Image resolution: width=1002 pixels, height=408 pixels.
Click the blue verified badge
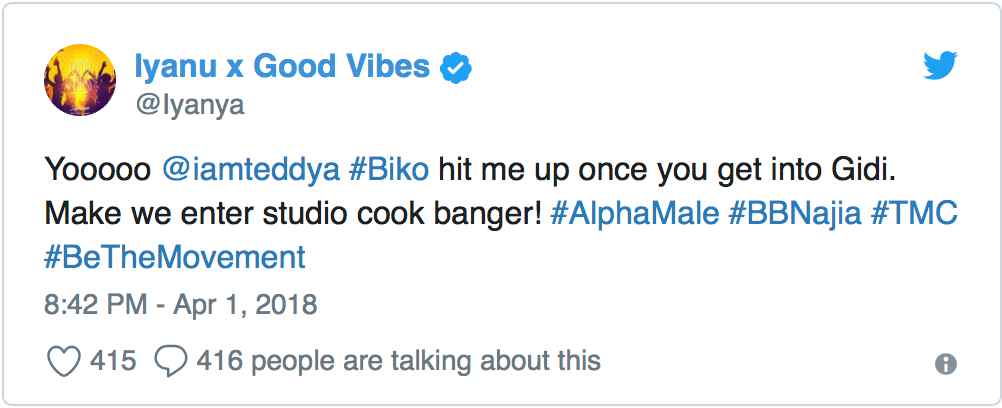click(457, 68)
